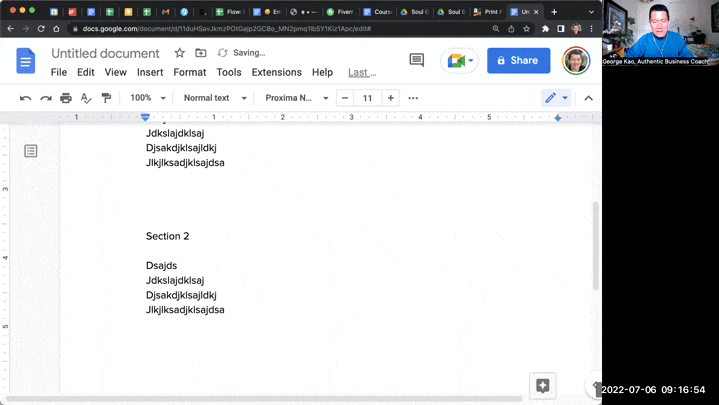The image size is (719, 405).
Task: Open the Extensions menu
Action: pos(277,72)
